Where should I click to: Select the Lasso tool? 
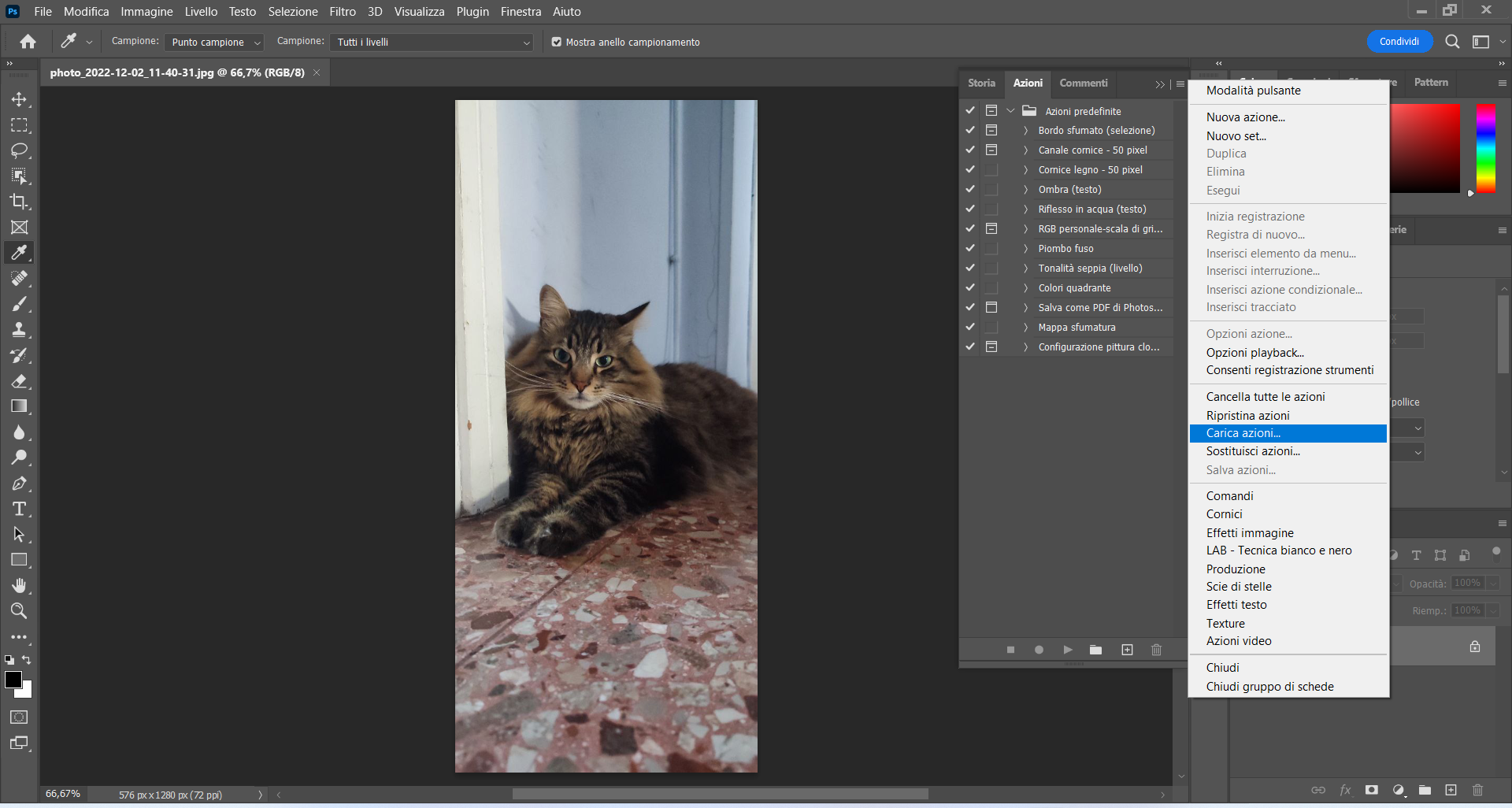pos(20,150)
